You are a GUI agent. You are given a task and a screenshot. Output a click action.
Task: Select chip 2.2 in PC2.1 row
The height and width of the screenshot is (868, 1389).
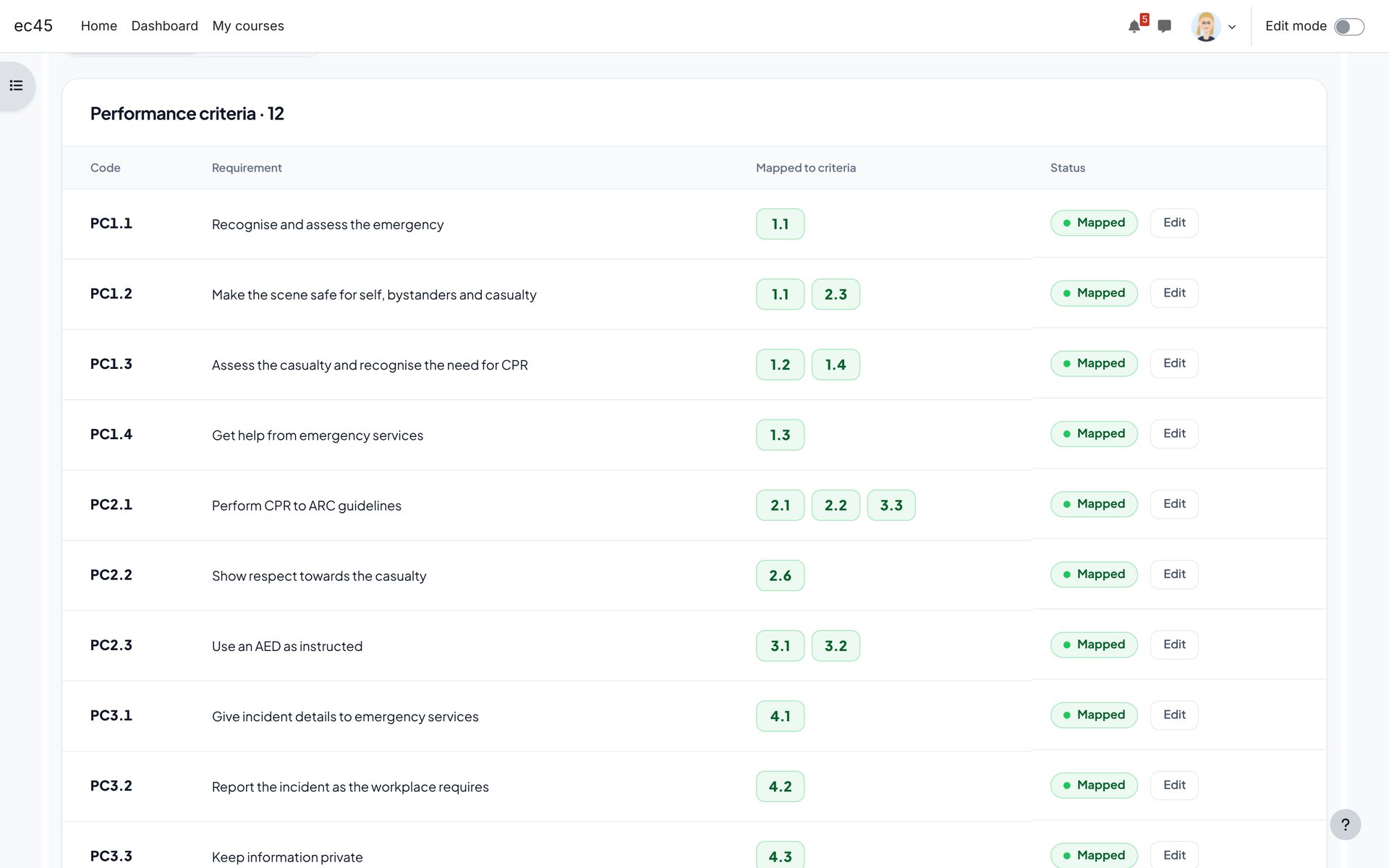(x=836, y=505)
